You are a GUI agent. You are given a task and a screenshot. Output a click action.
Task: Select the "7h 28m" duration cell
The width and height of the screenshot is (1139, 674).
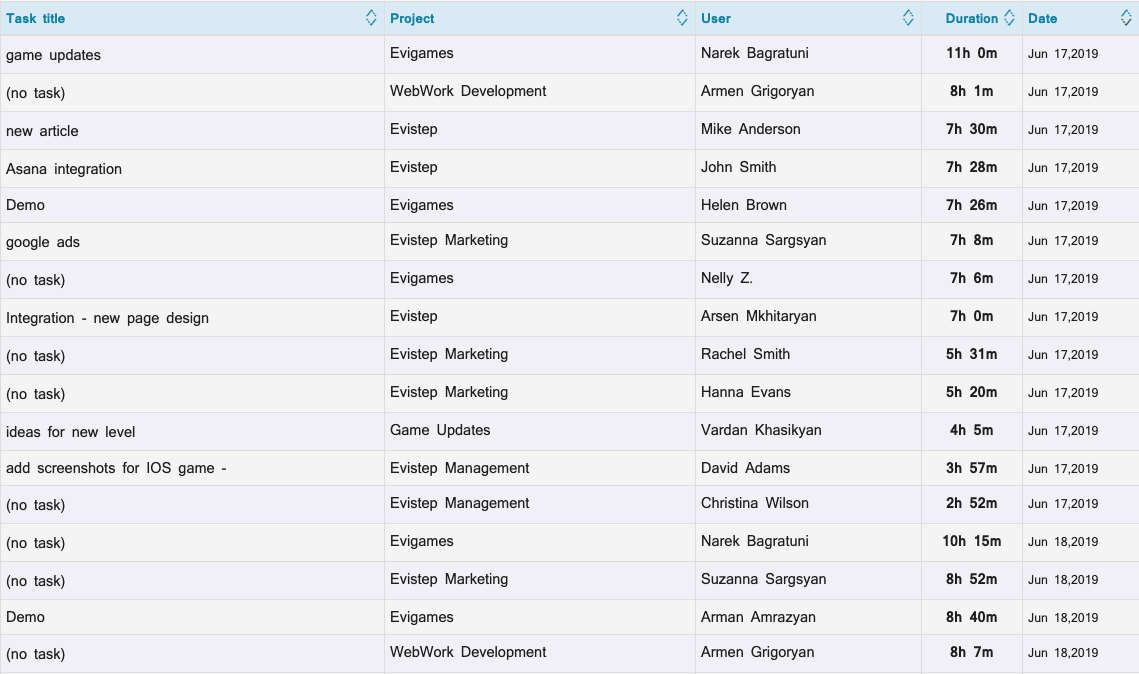[972, 167]
